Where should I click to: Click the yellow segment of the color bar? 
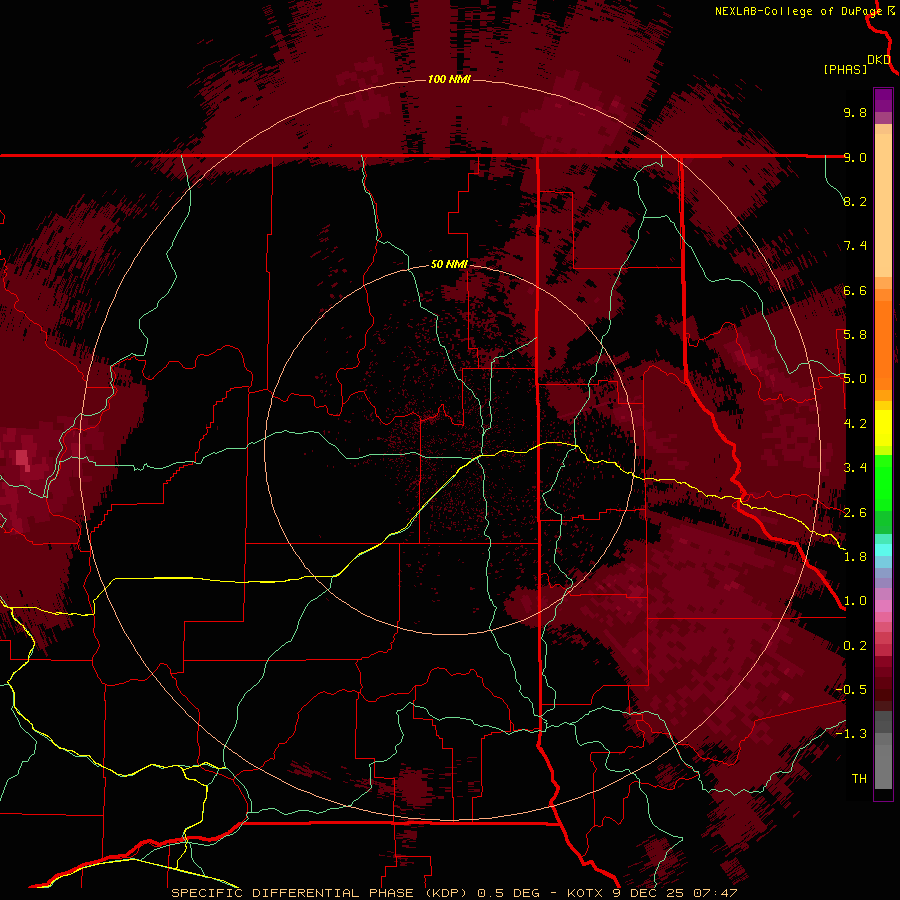883,428
